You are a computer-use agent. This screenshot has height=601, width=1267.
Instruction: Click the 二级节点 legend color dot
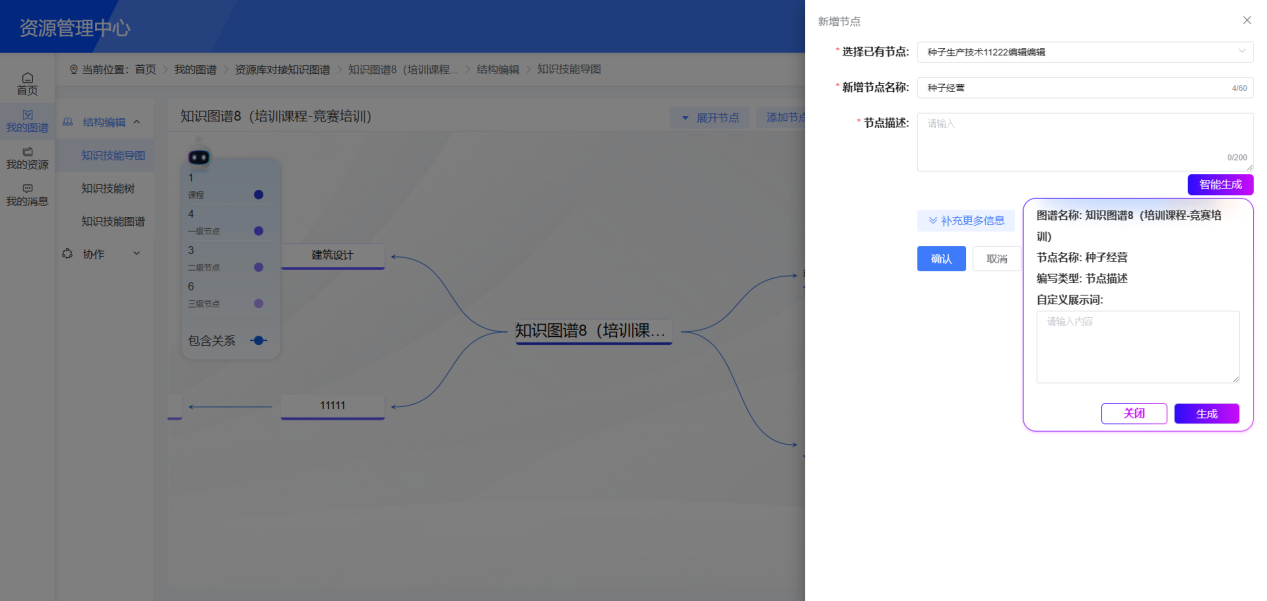(x=258, y=267)
